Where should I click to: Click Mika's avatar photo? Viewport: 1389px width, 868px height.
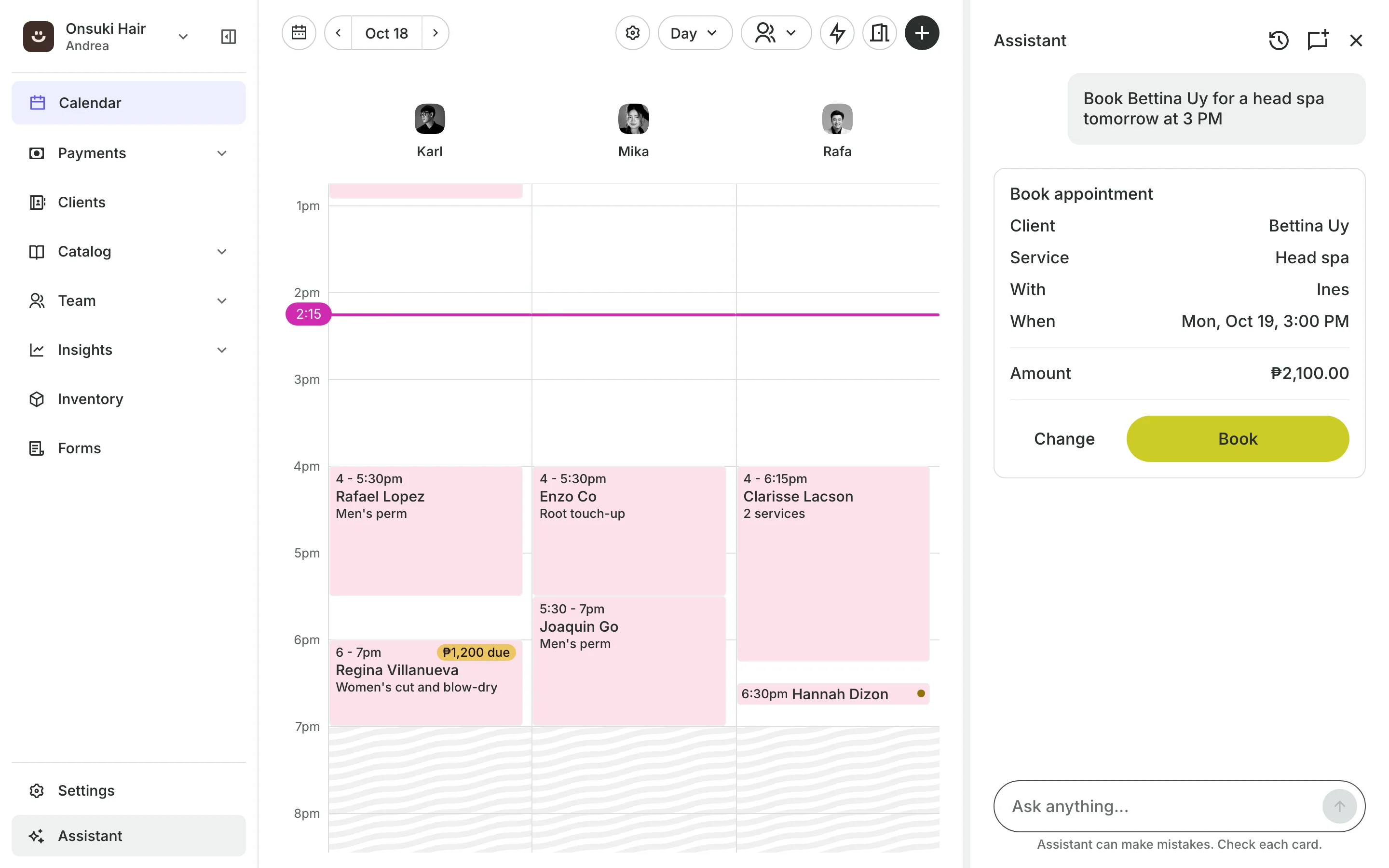(633, 119)
